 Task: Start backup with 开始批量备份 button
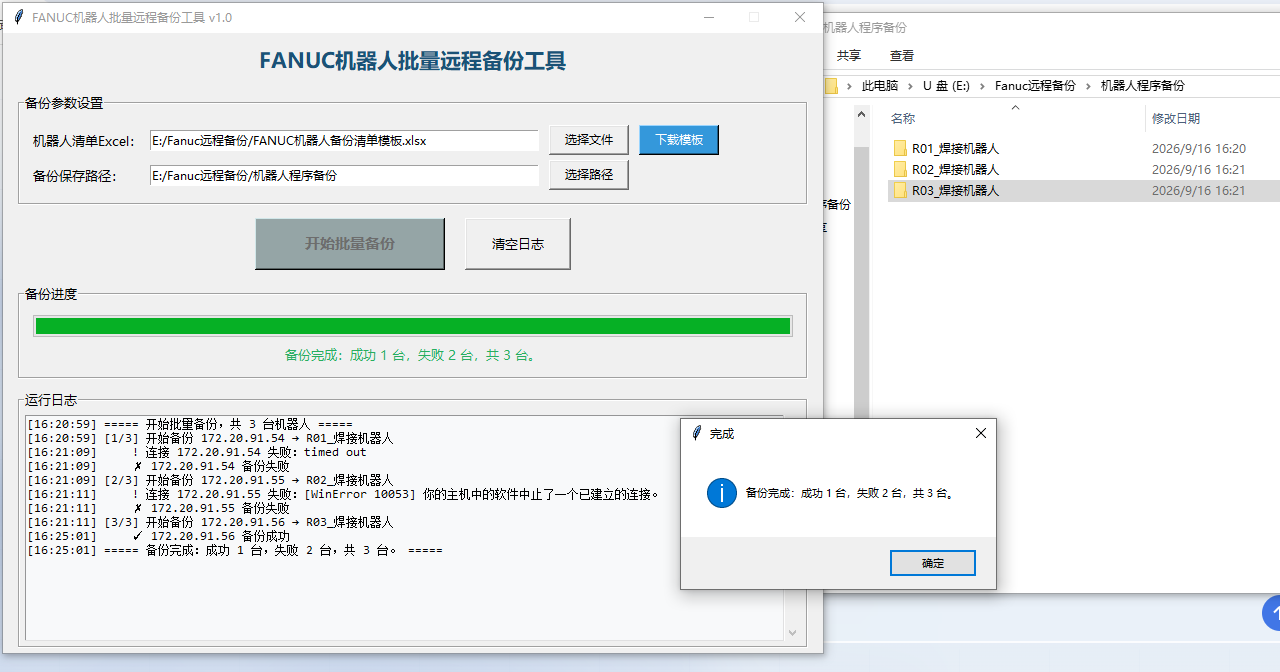click(x=350, y=244)
